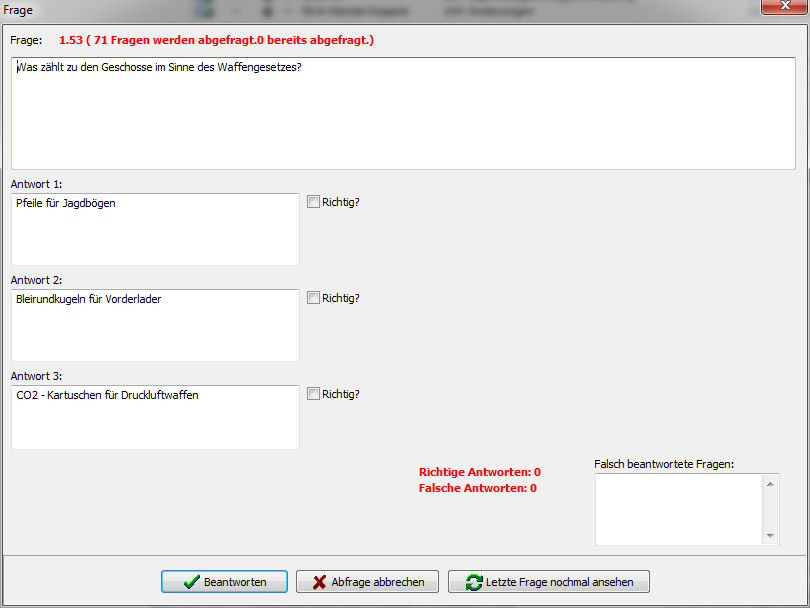Enable the Richtig checkbox for Antwort 3
Screen dimensions: 810x608
pyautogui.click(x=313, y=394)
